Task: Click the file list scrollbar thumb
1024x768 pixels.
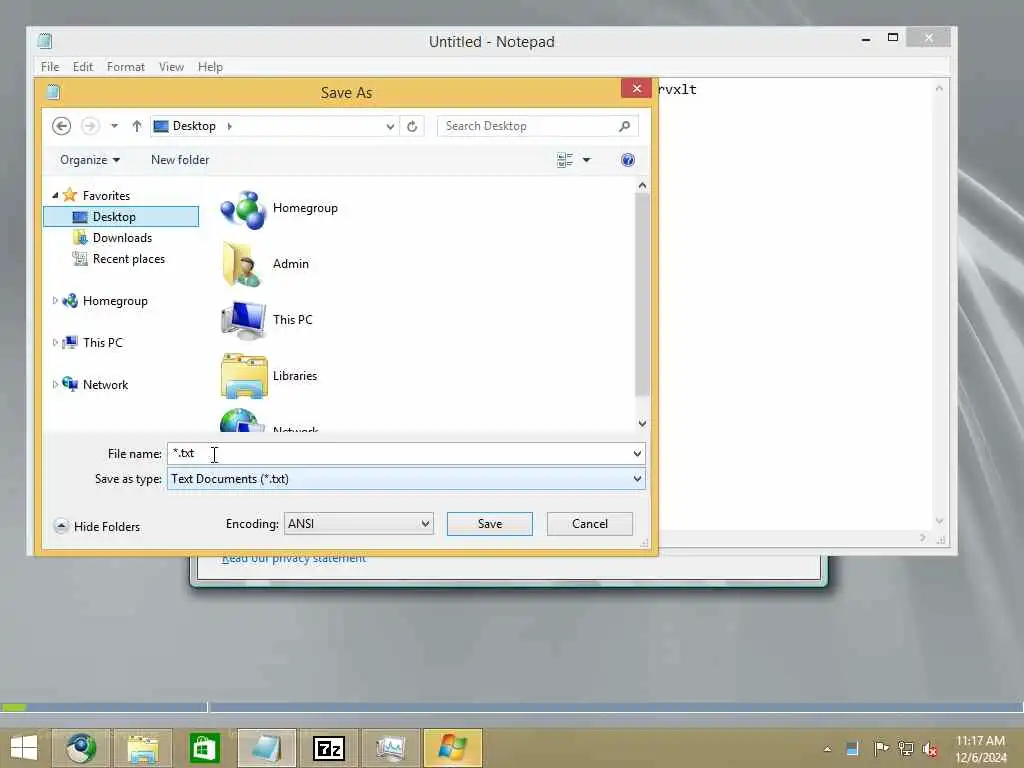Action: tap(642, 294)
